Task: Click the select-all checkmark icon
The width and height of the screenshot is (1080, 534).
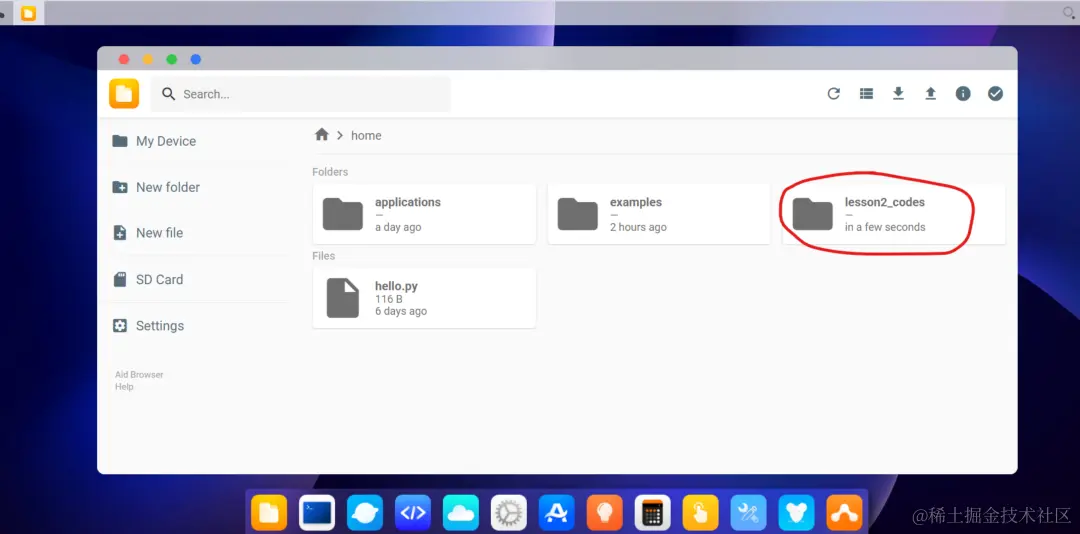Action: 995,94
